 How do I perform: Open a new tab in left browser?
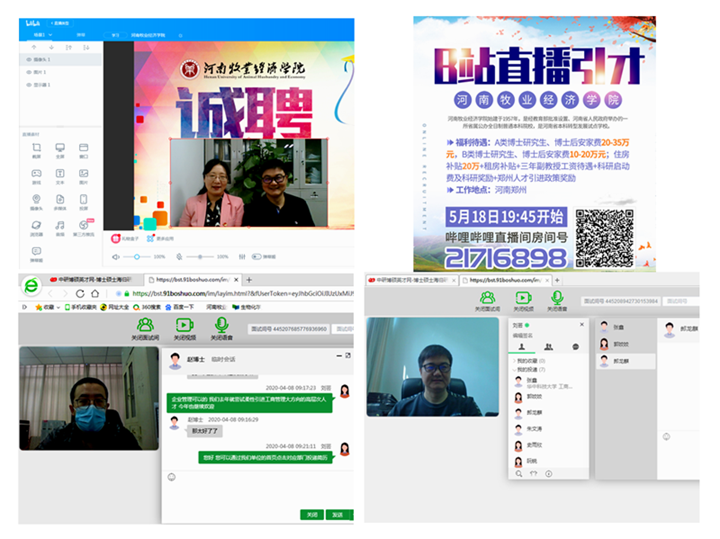[x=249, y=280]
